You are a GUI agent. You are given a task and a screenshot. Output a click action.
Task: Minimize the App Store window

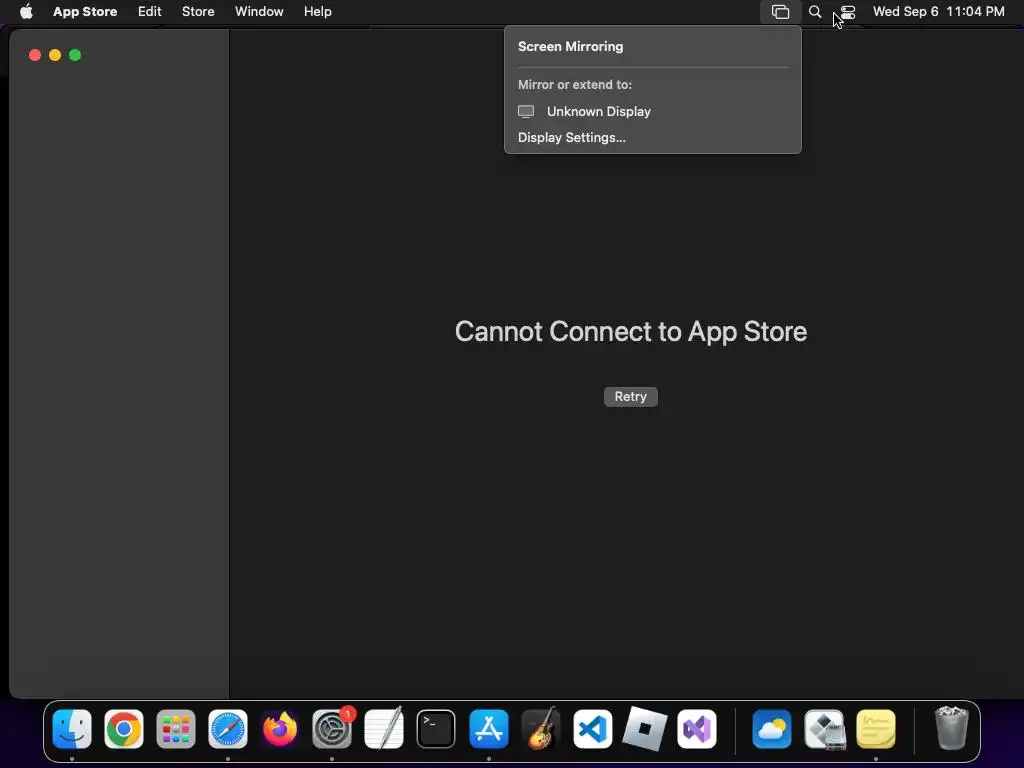(x=55, y=56)
